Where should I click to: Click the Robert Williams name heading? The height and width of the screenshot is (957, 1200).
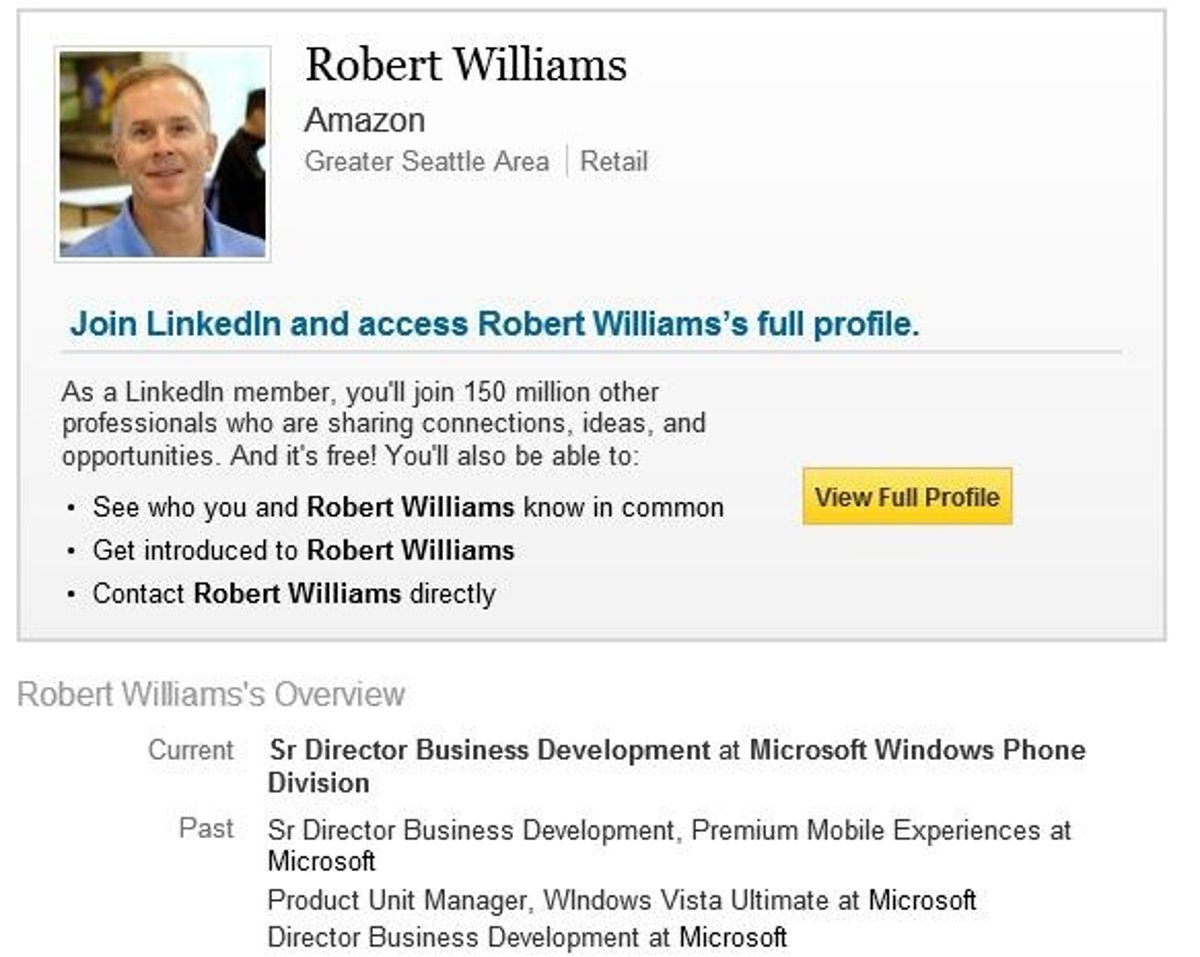465,65
